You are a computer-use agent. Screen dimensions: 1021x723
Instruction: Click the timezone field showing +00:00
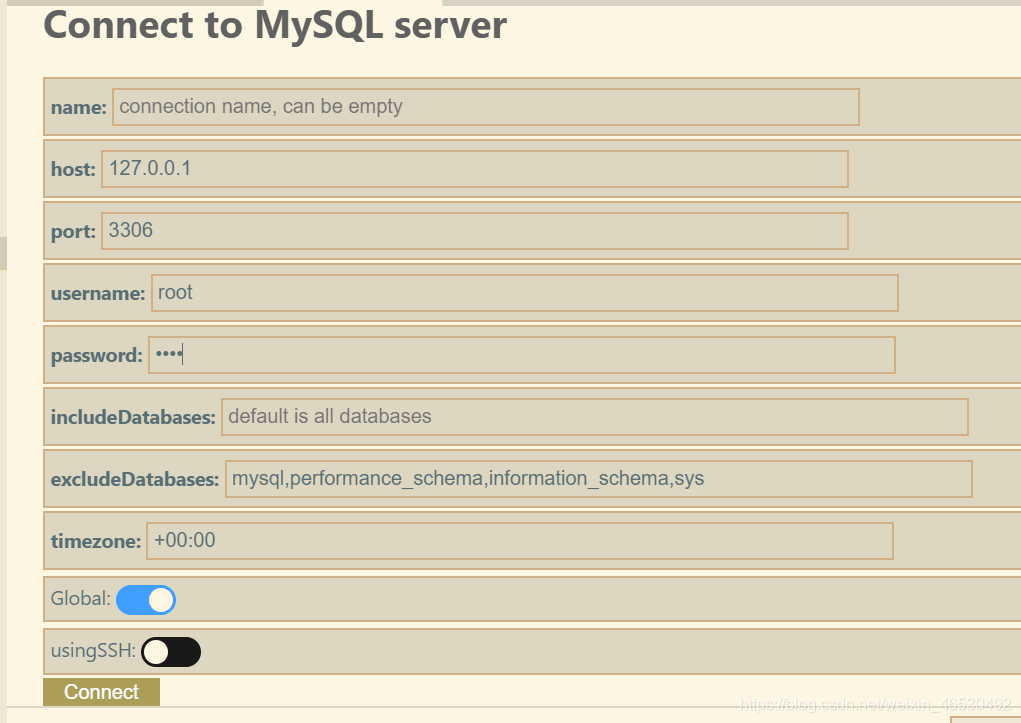point(520,541)
